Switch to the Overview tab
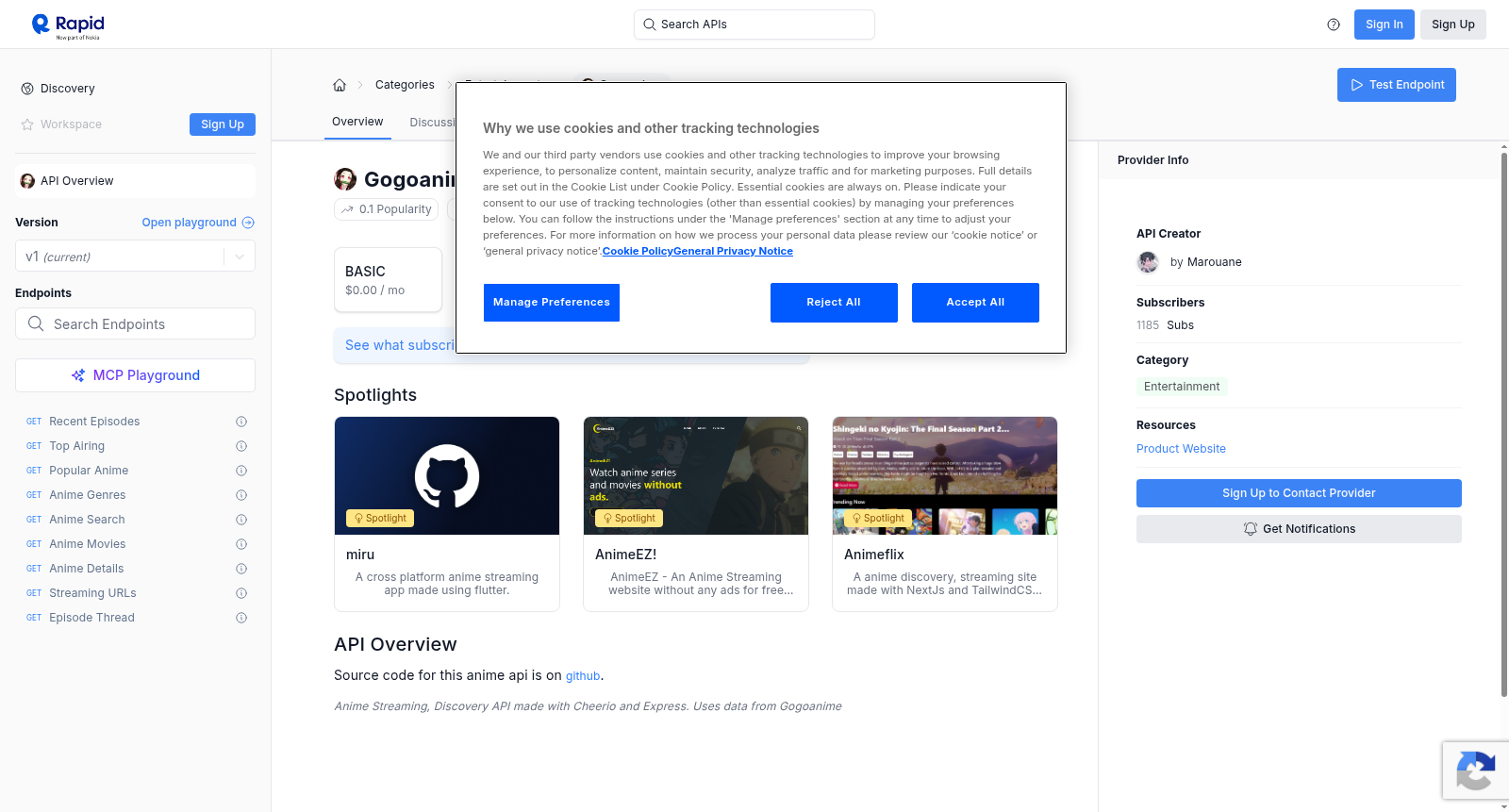The height and width of the screenshot is (812, 1509). pos(357,122)
